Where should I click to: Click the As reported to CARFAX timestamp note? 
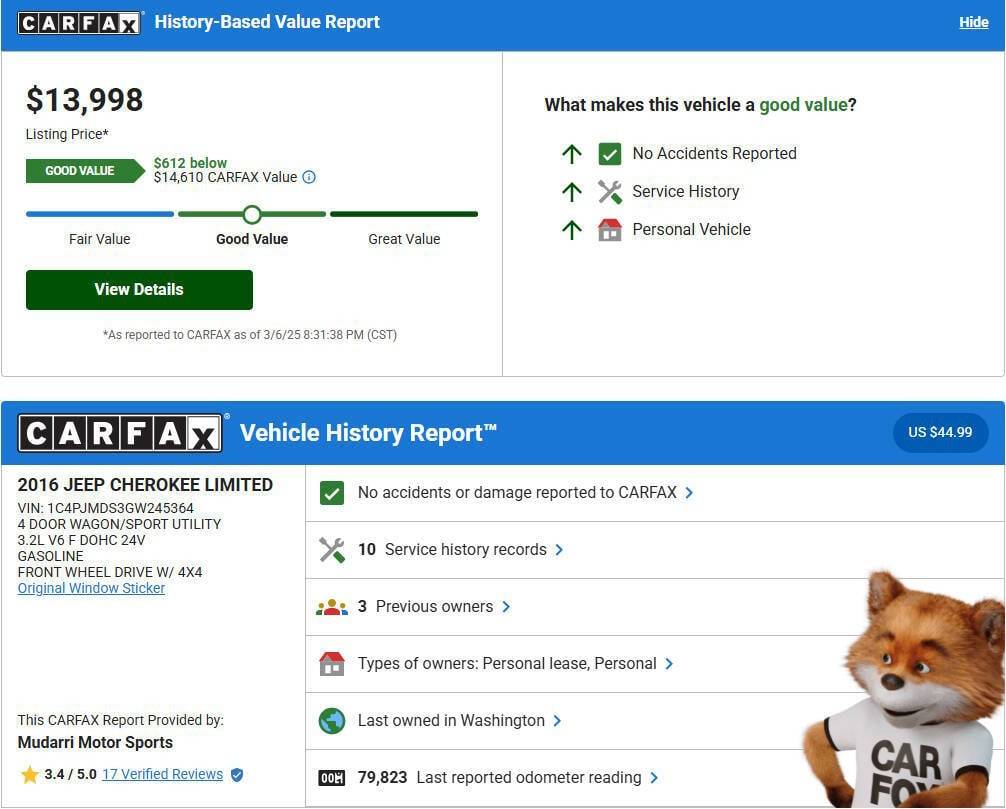(x=250, y=335)
